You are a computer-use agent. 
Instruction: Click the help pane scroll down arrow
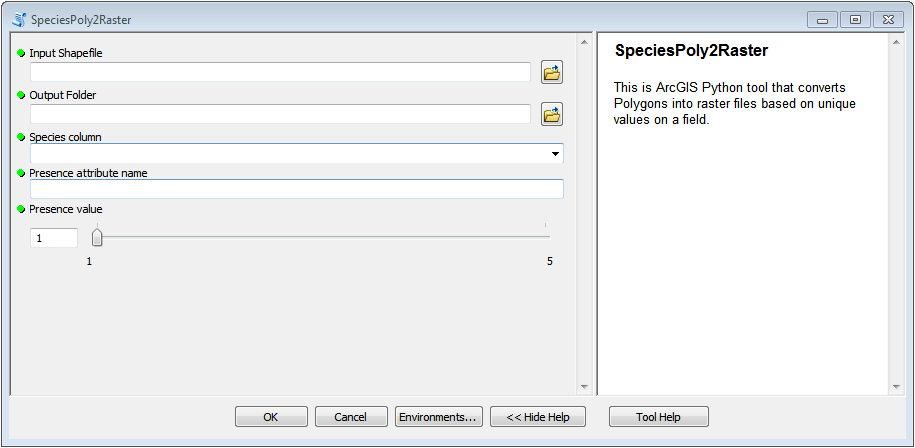coord(896,387)
